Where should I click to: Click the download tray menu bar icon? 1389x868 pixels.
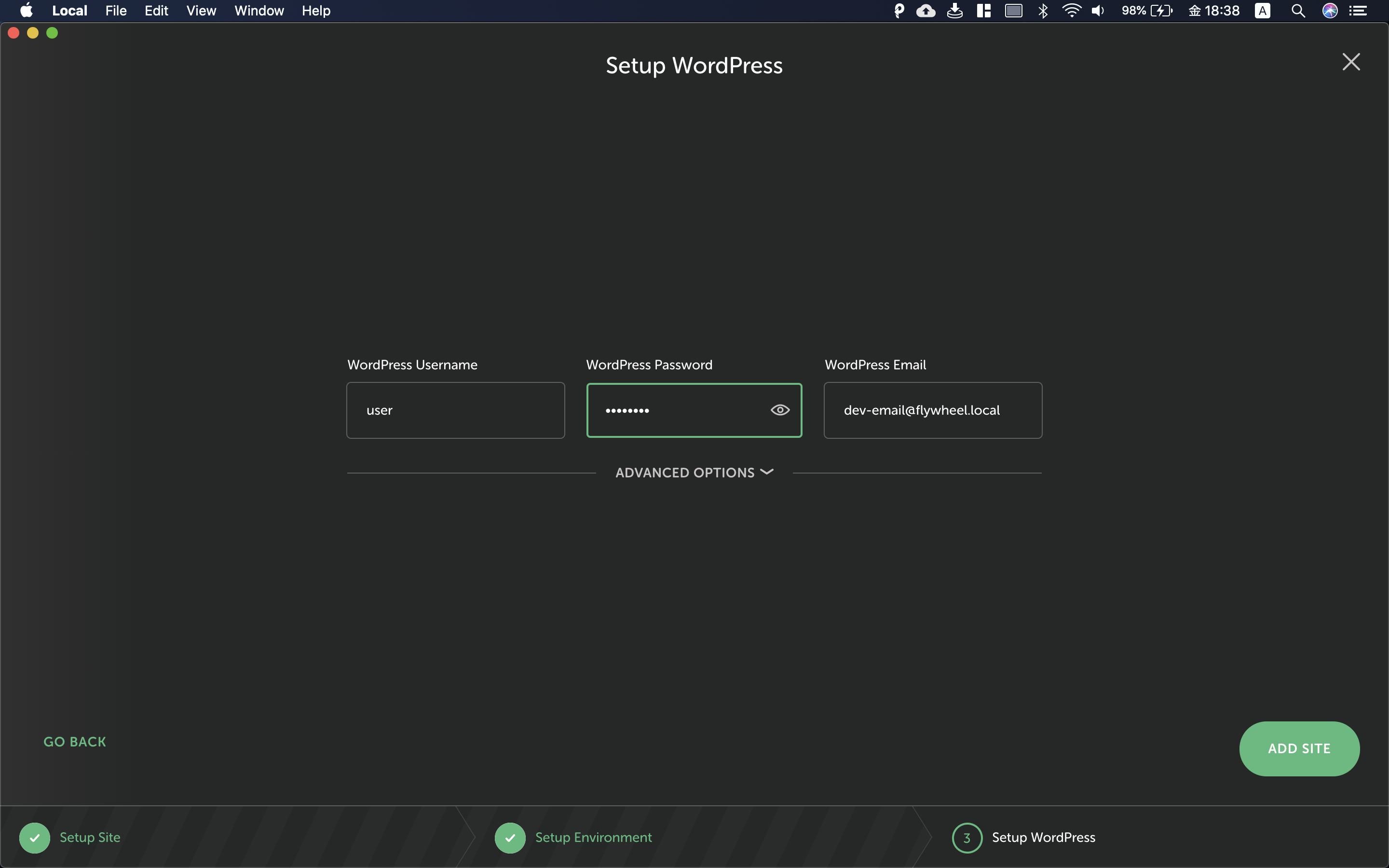point(954,10)
